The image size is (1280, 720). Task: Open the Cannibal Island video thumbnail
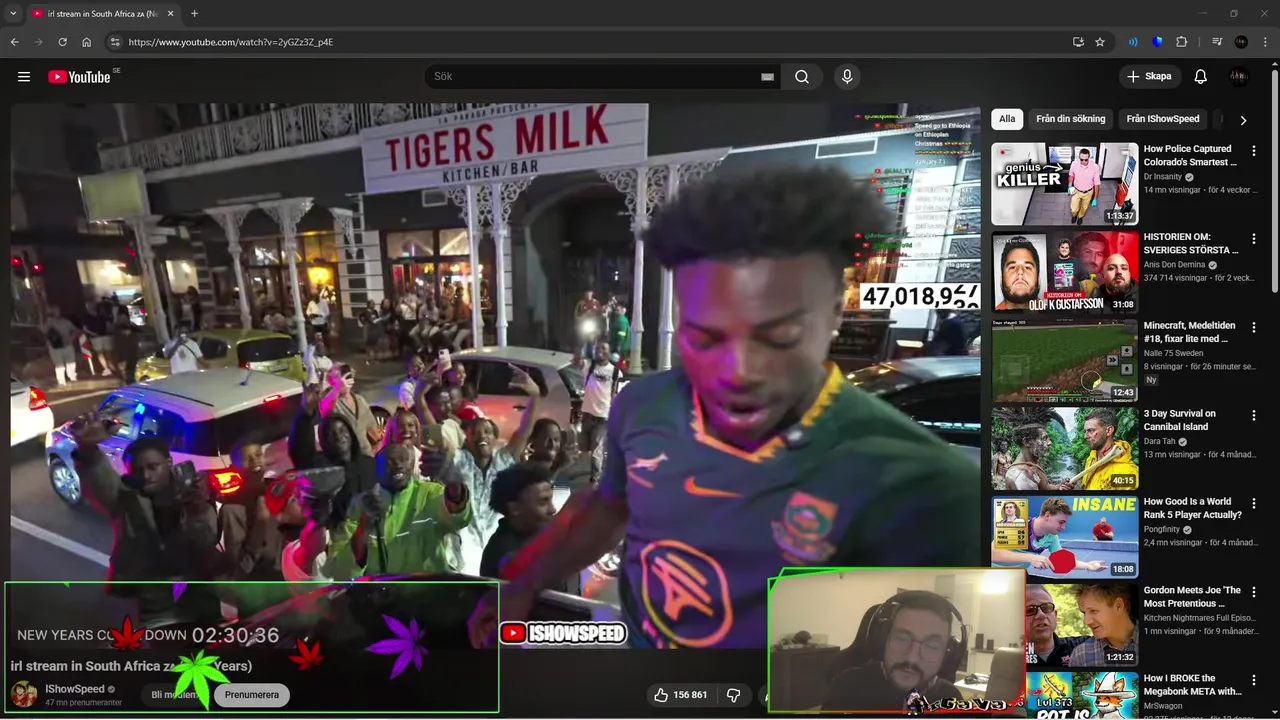coord(1065,448)
